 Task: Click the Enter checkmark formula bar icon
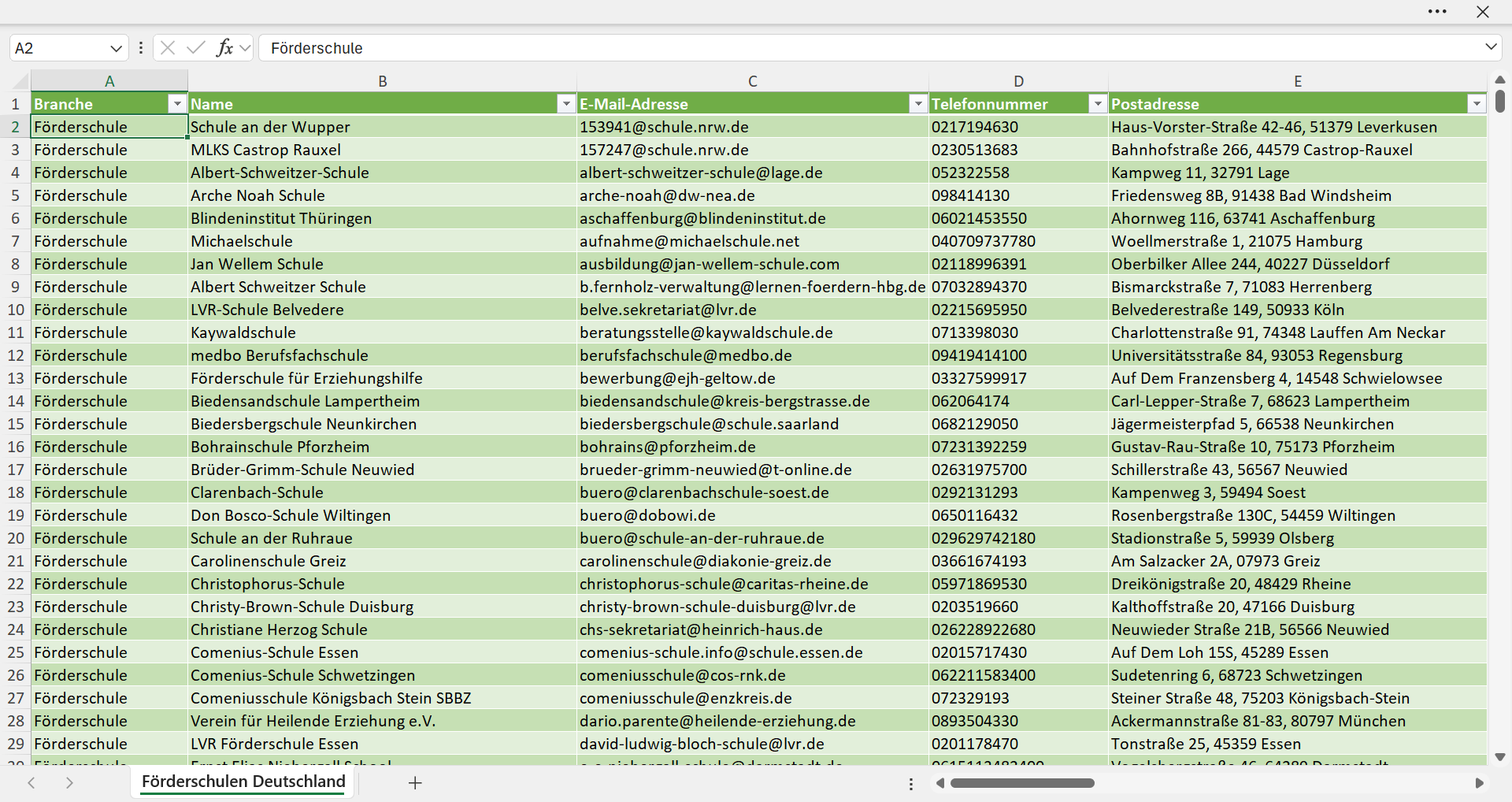196,48
